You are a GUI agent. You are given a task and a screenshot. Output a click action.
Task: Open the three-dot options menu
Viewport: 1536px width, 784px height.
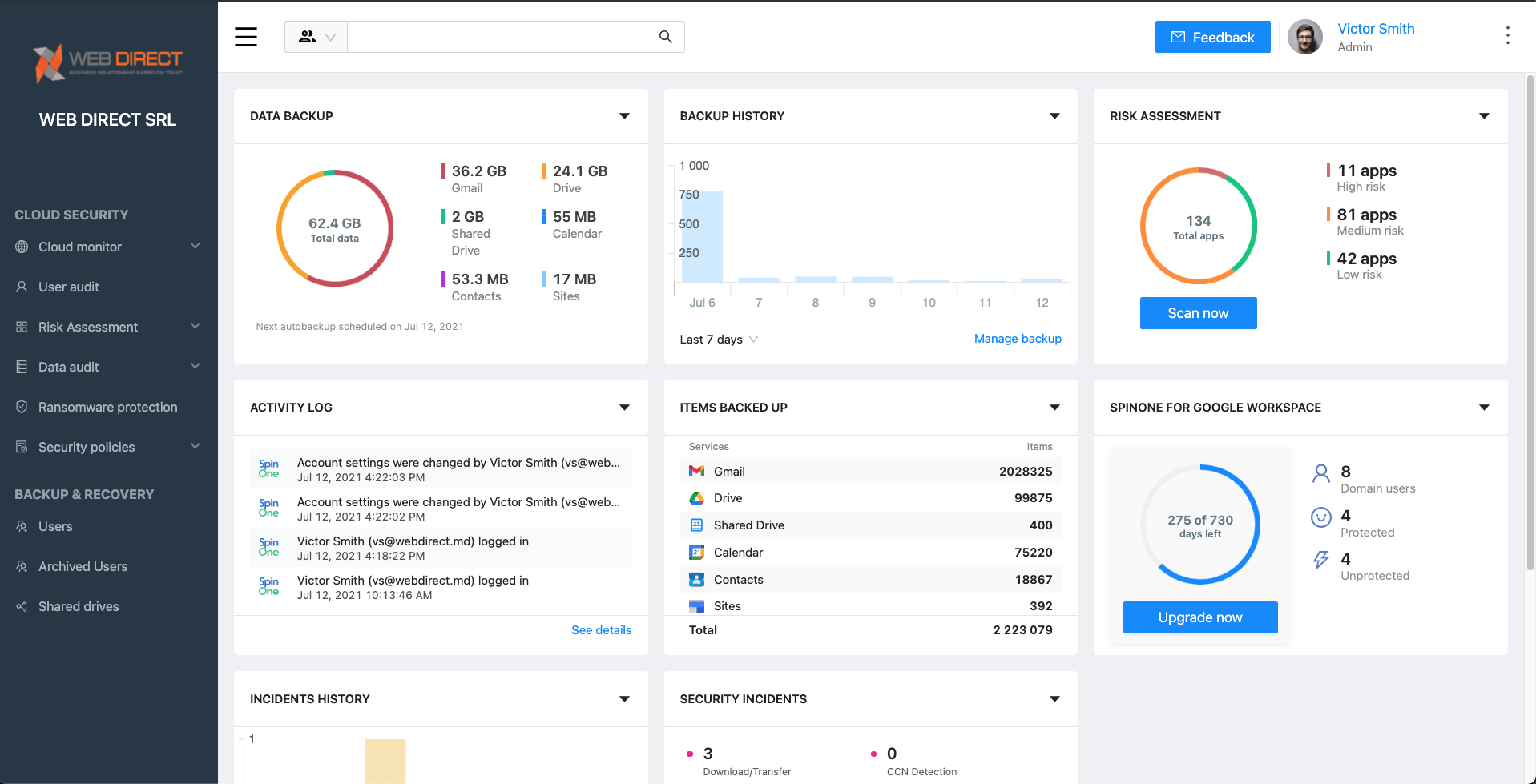click(1507, 36)
